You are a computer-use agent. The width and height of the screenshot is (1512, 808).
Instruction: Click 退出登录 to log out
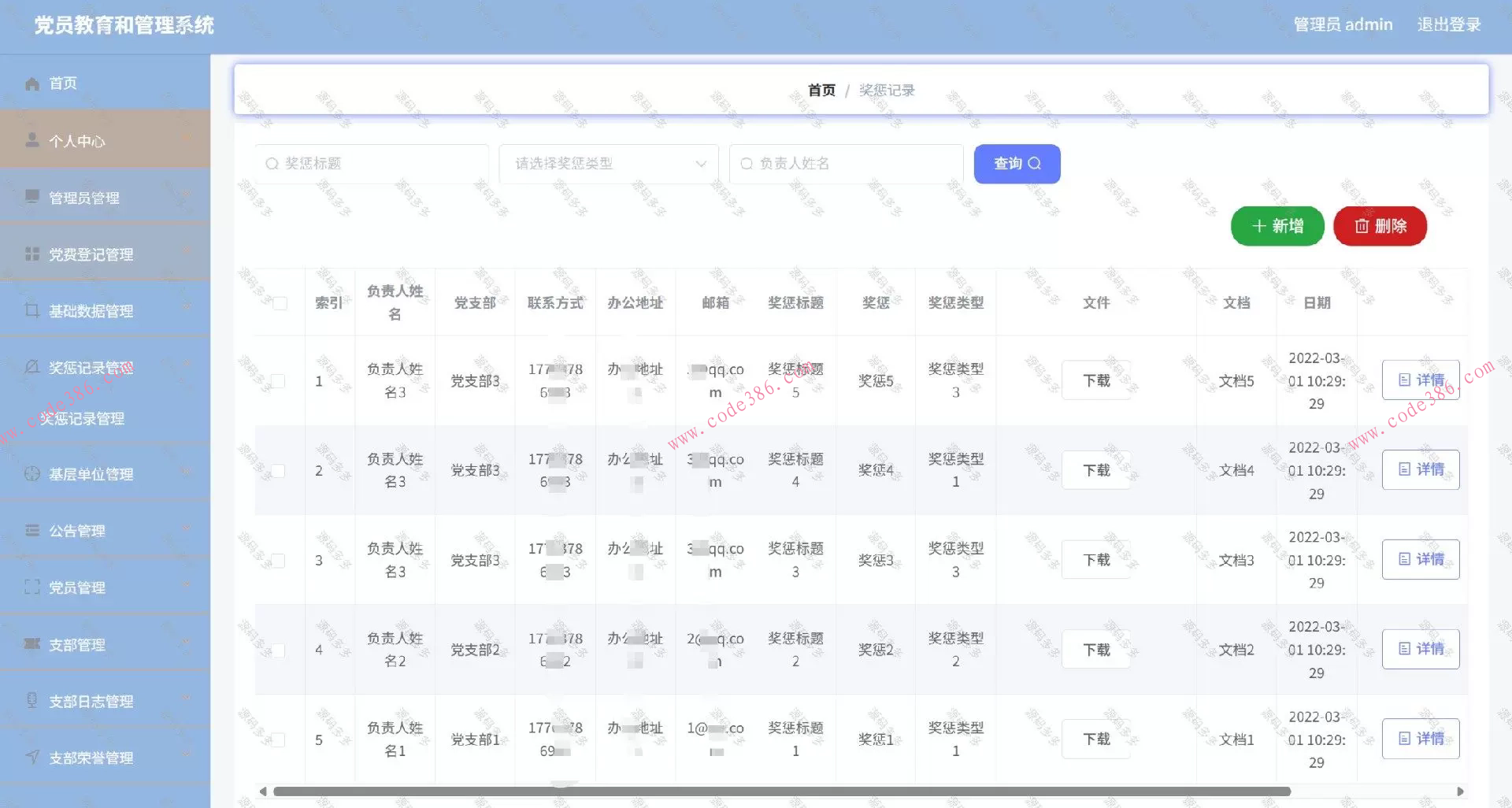(1448, 25)
